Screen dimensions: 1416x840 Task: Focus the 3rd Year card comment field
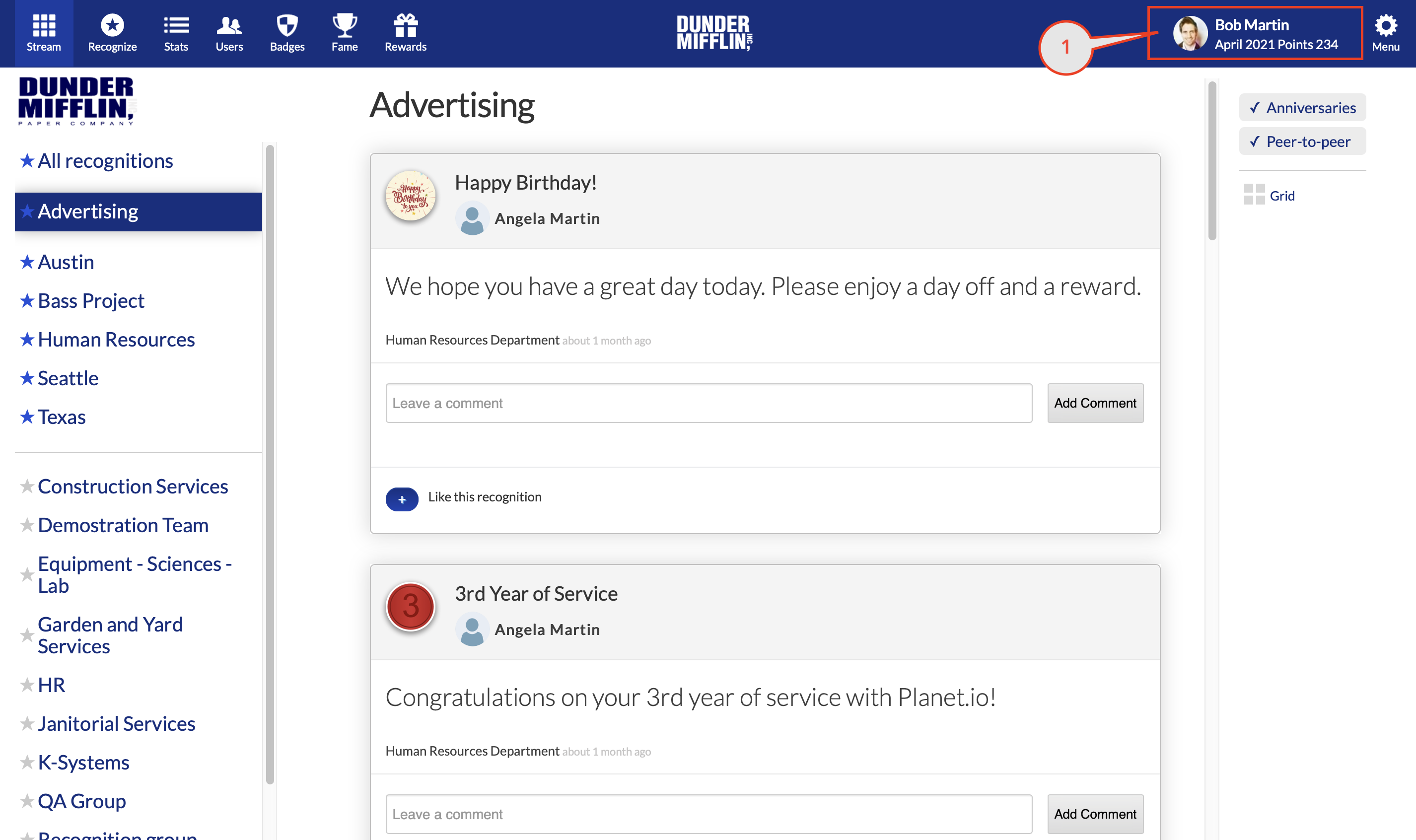tap(708, 814)
